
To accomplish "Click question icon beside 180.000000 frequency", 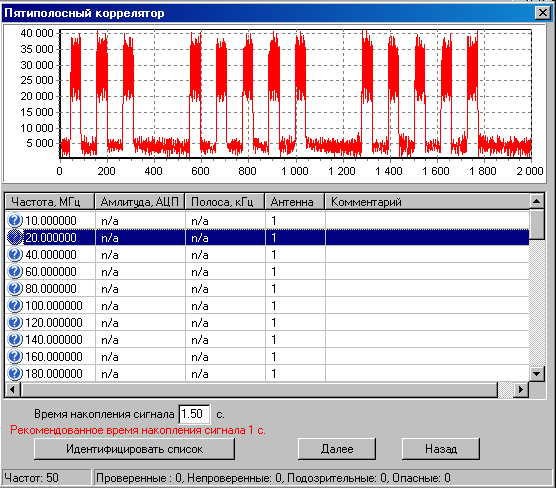I will (15, 373).
